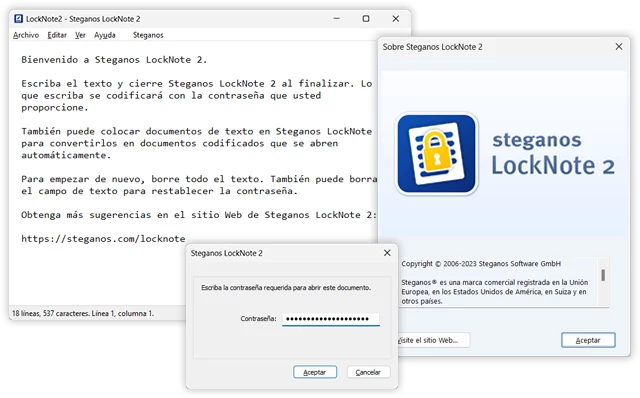Click the https://steganos.com/locknote URL text

pyautogui.click(x=103, y=239)
